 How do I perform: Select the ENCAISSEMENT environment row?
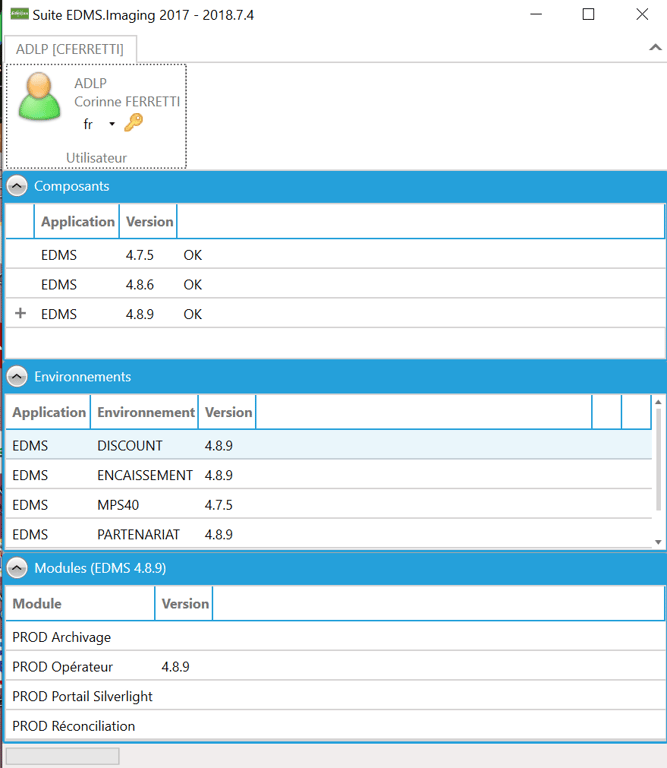pos(328,475)
